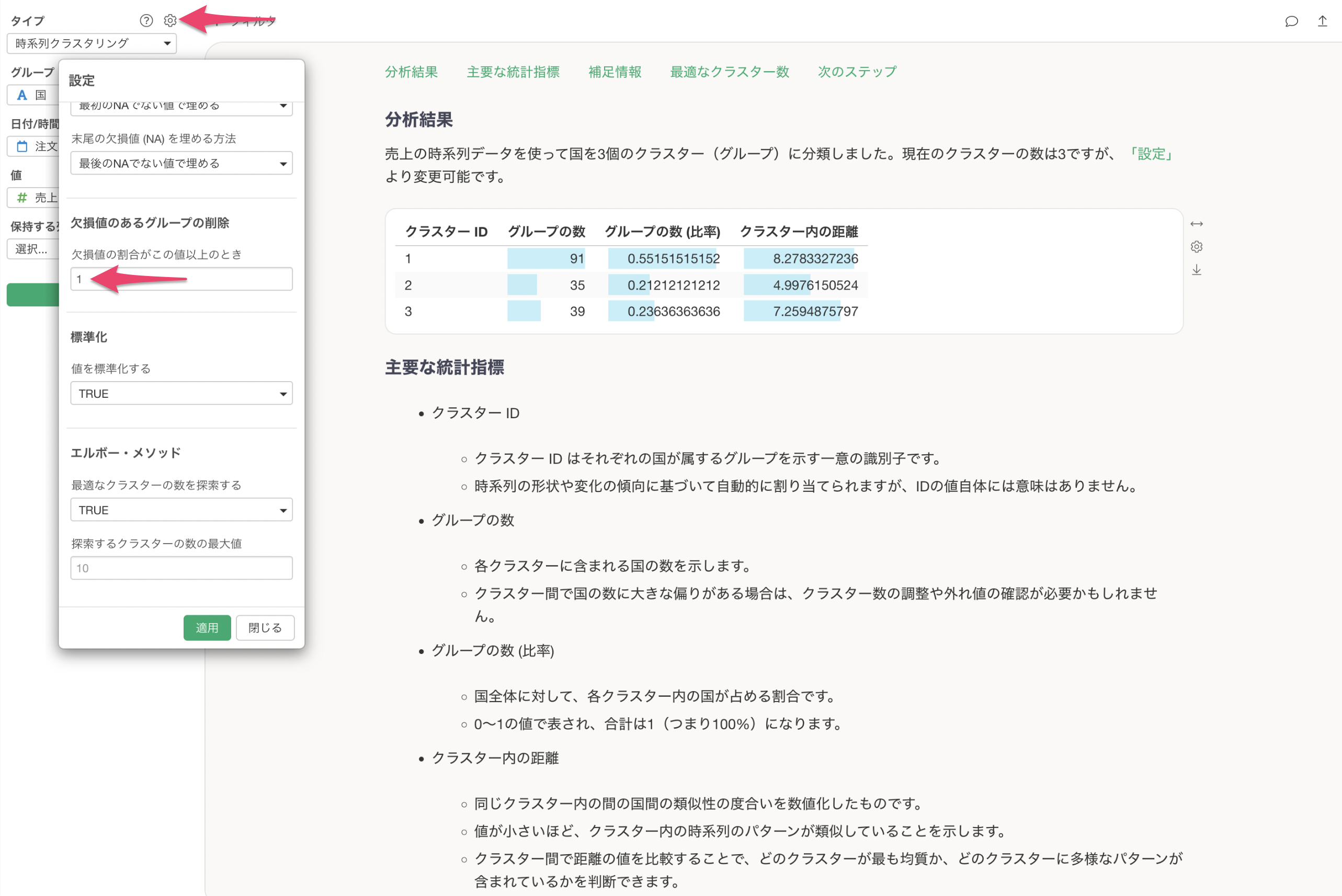Image resolution: width=1342 pixels, height=896 pixels.
Task: Go to 次のステップ tab
Action: pyautogui.click(x=857, y=72)
